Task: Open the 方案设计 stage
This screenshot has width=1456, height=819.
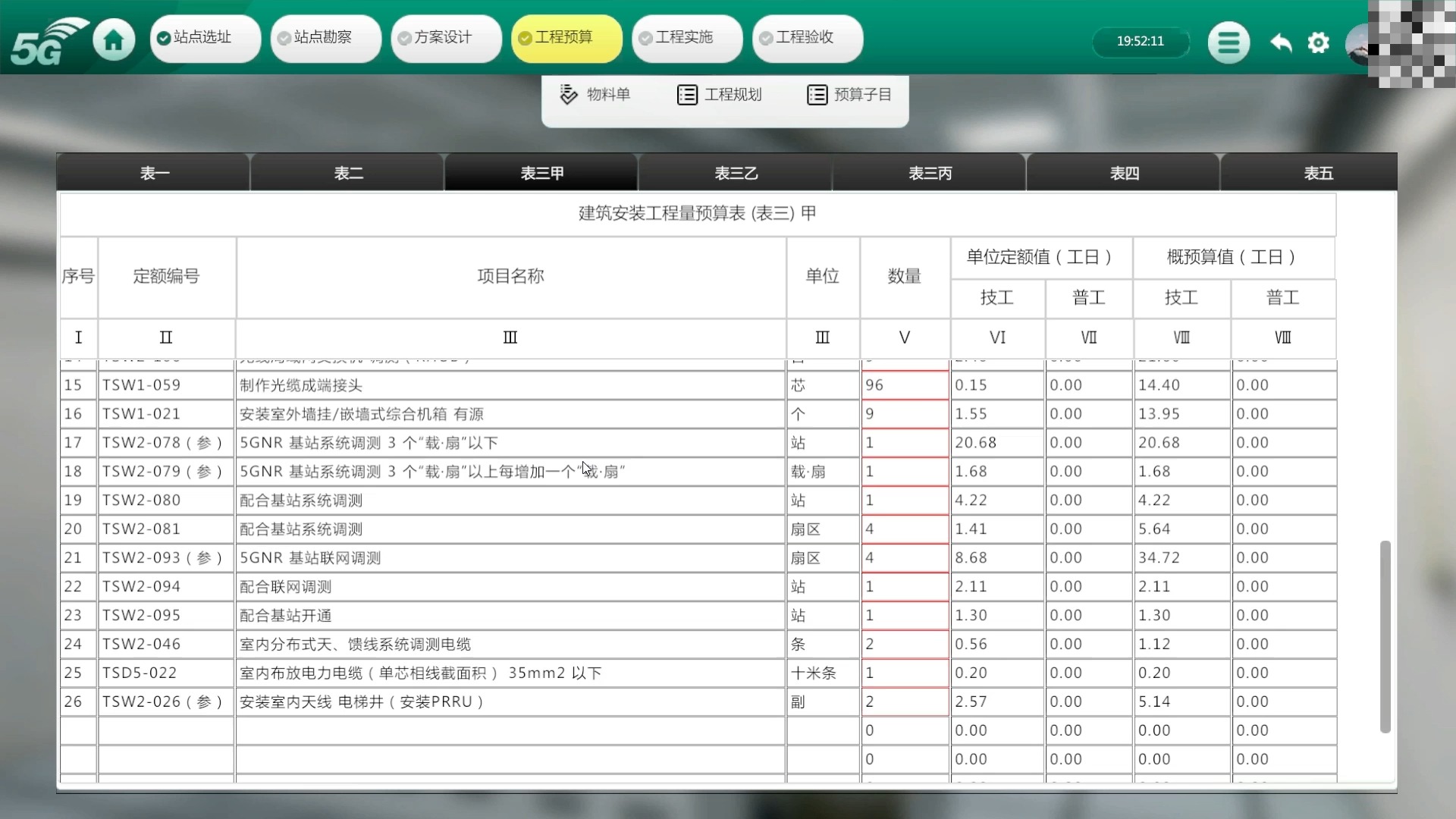Action: (447, 38)
